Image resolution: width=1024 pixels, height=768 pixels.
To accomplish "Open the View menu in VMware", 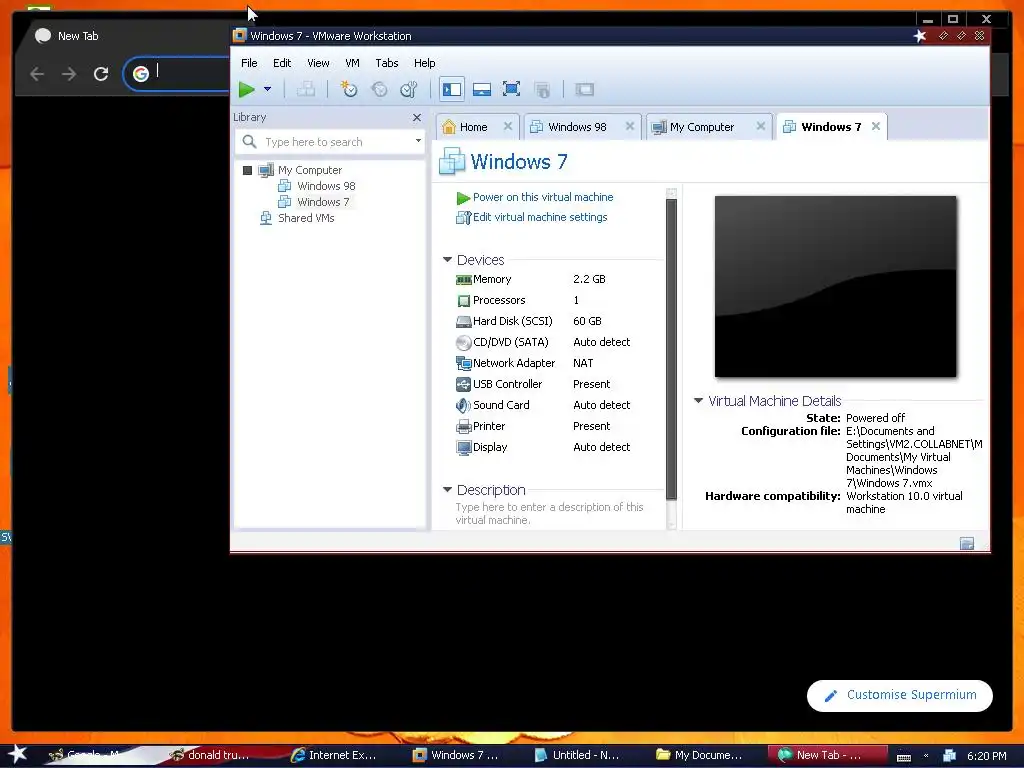I will pyautogui.click(x=318, y=63).
